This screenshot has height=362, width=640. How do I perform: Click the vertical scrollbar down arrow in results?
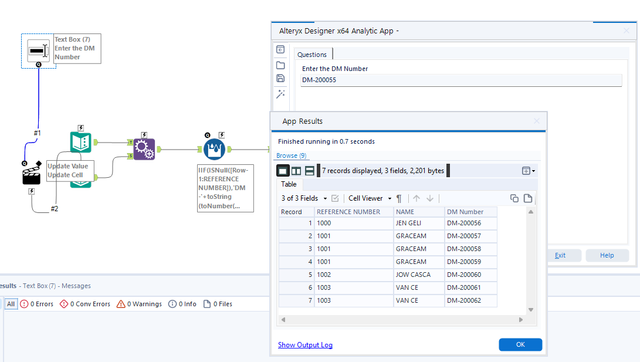pos(531,310)
